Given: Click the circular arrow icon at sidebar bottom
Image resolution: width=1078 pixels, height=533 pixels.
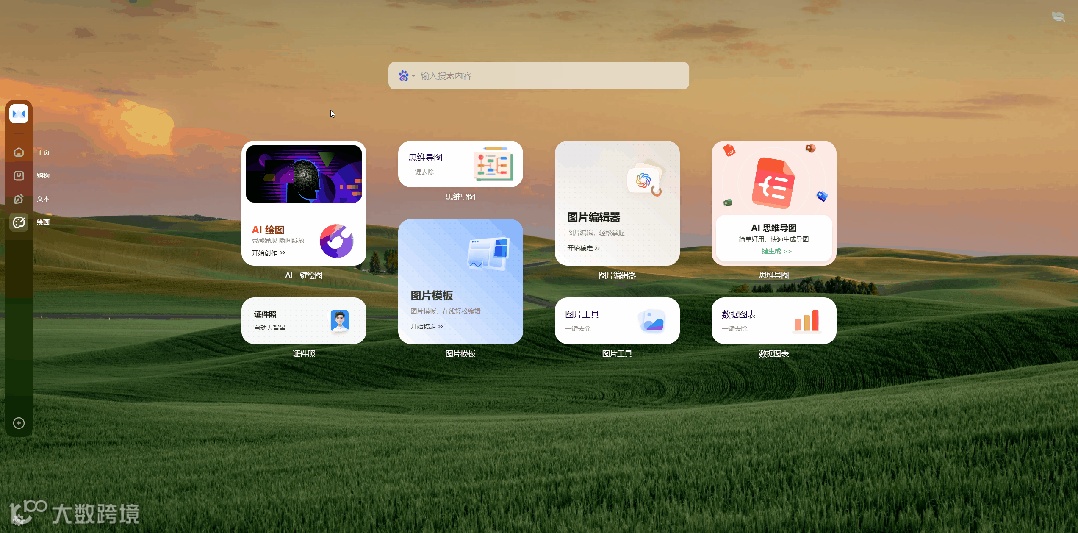Looking at the screenshot, I should point(19,423).
